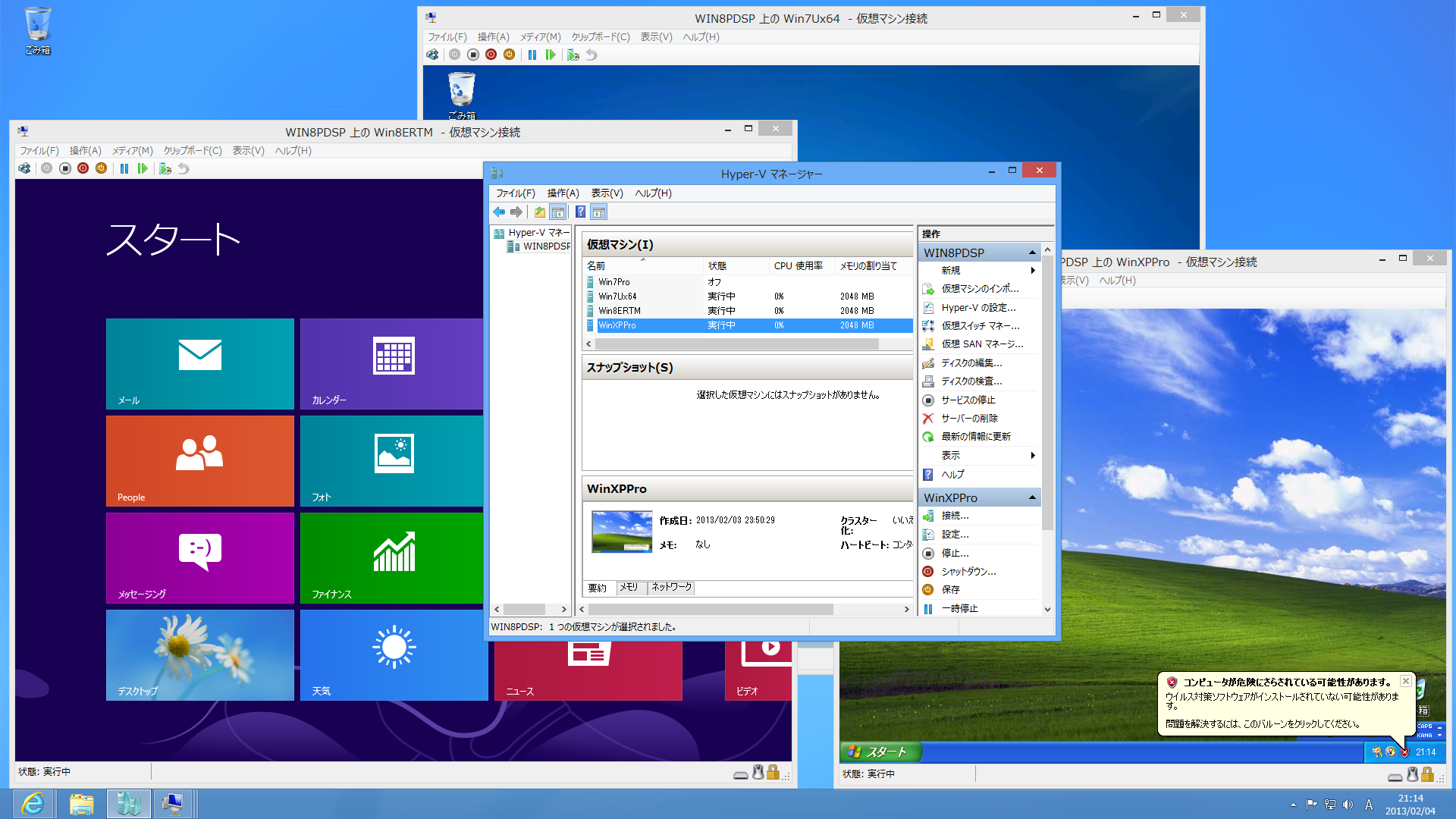Click the WinXPPro preview thumbnail
Viewport: 1456px width, 819px height.
(622, 532)
